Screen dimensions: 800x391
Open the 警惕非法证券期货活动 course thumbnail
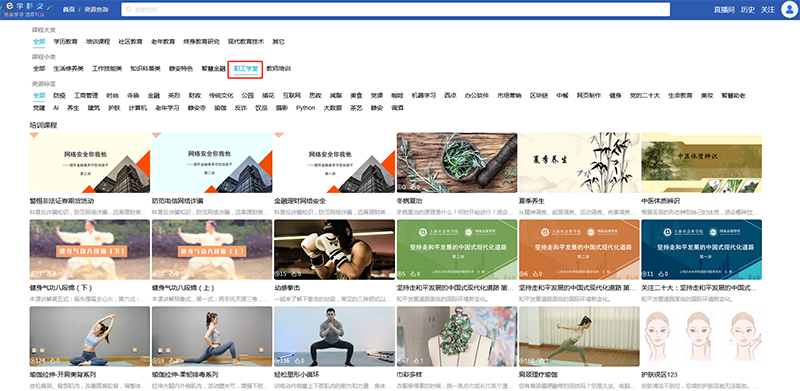[90, 163]
